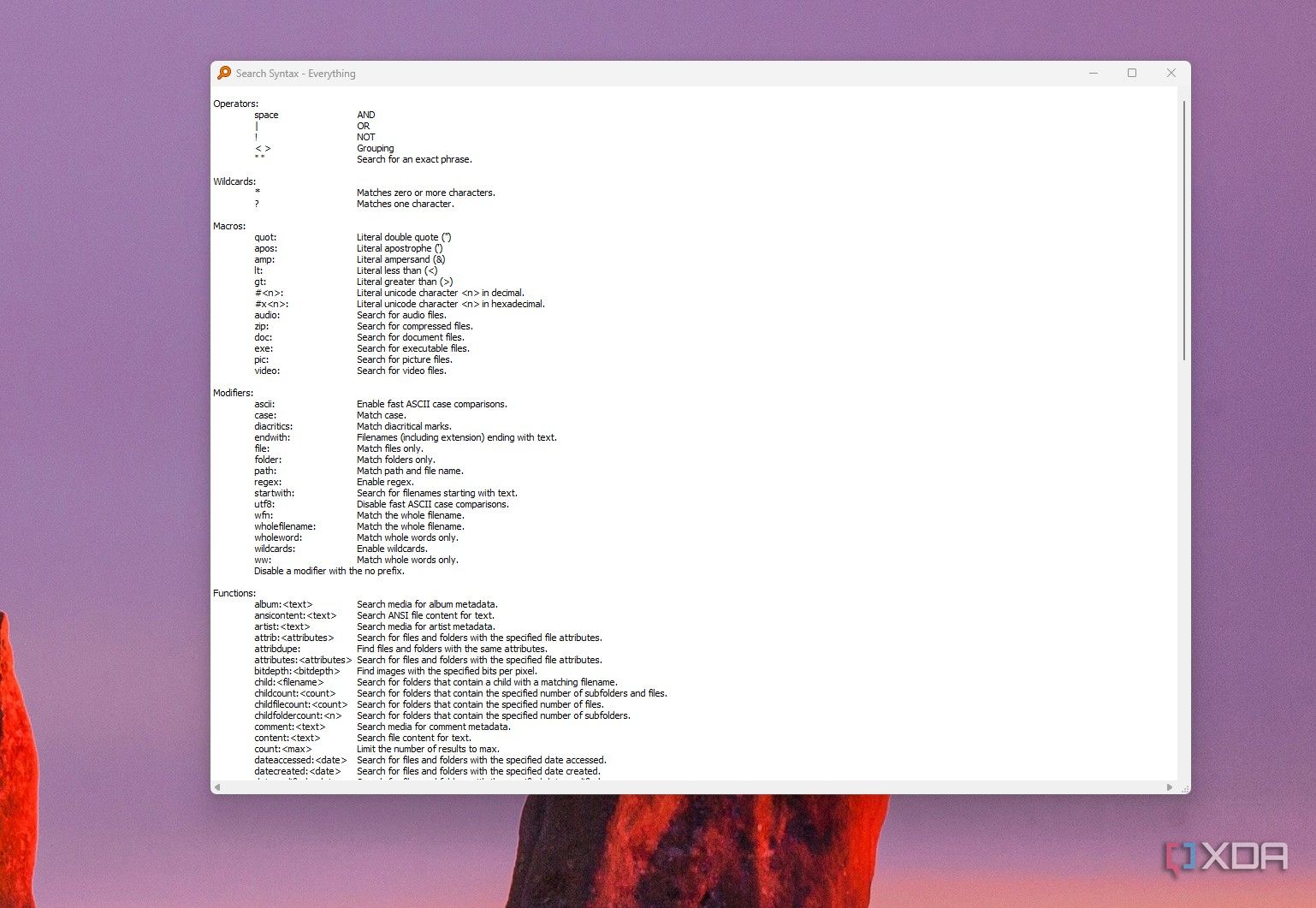Screen dimensions: 1316x908
Task: Click the horizontal scrollbar left arrow
Action: [x=217, y=787]
